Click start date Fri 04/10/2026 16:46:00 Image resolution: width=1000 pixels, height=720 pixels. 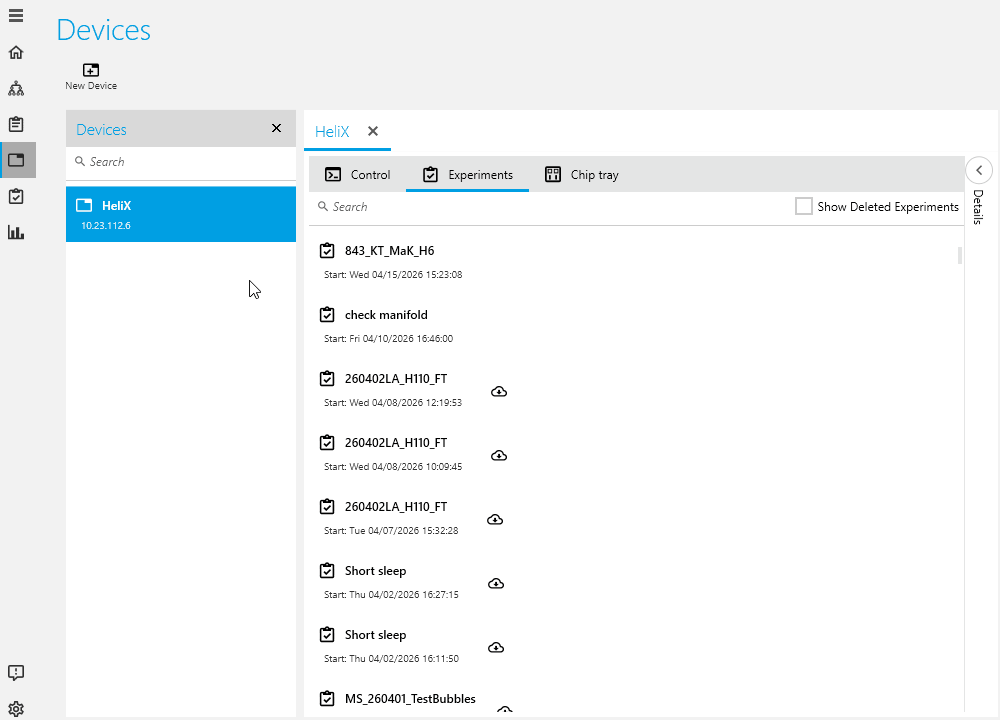pos(401,339)
